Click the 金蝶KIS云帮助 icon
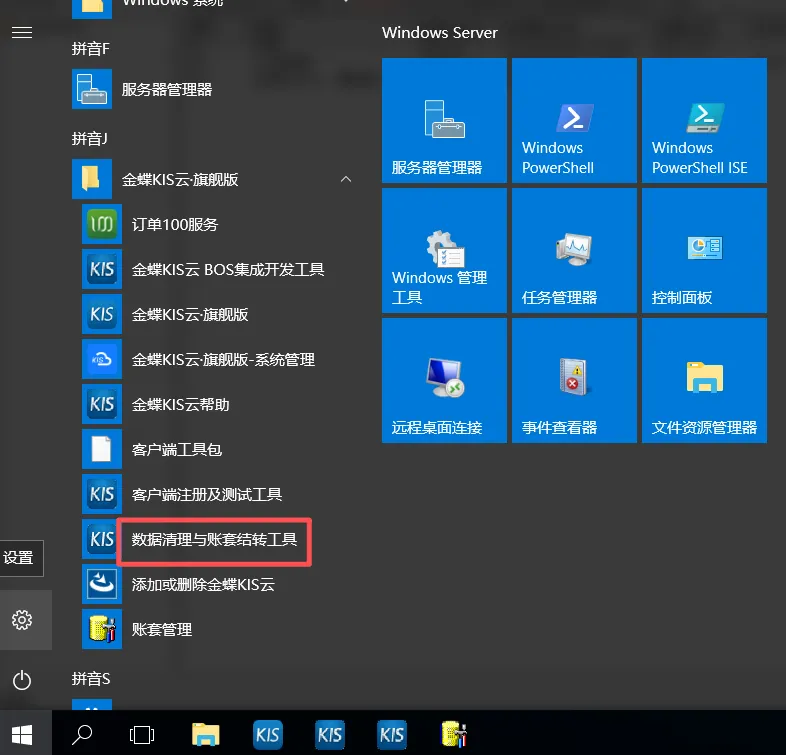This screenshot has width=786, height=755. (x=102, y=404)
